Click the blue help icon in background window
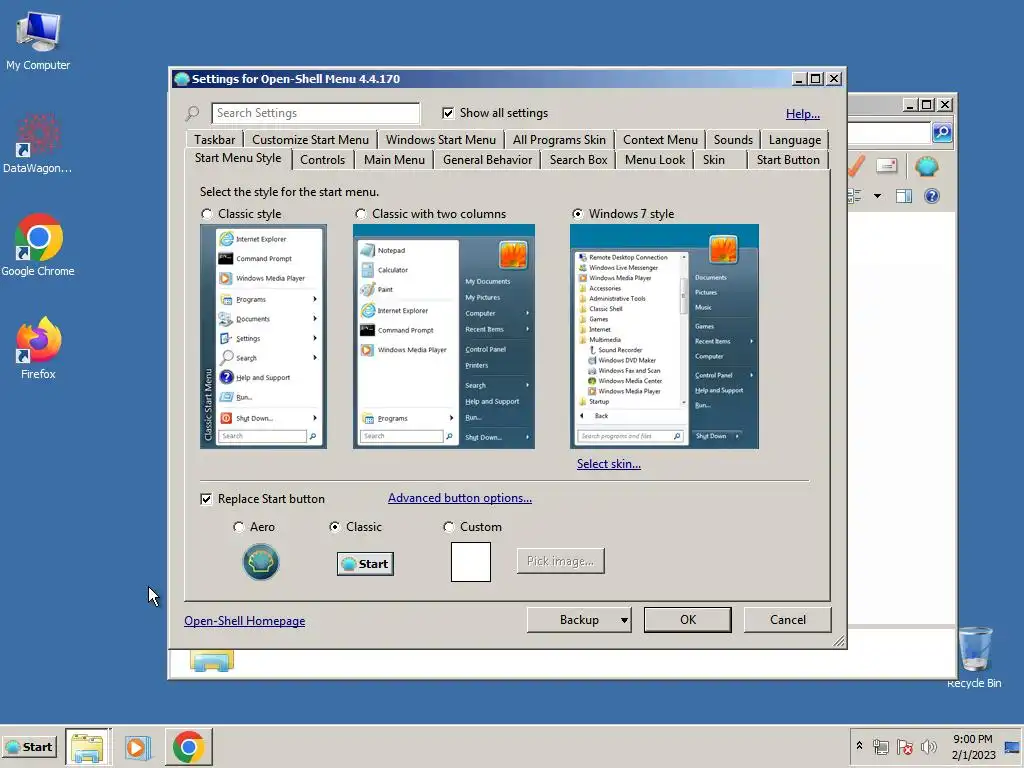1024x768 pixels. click(932, 196)
